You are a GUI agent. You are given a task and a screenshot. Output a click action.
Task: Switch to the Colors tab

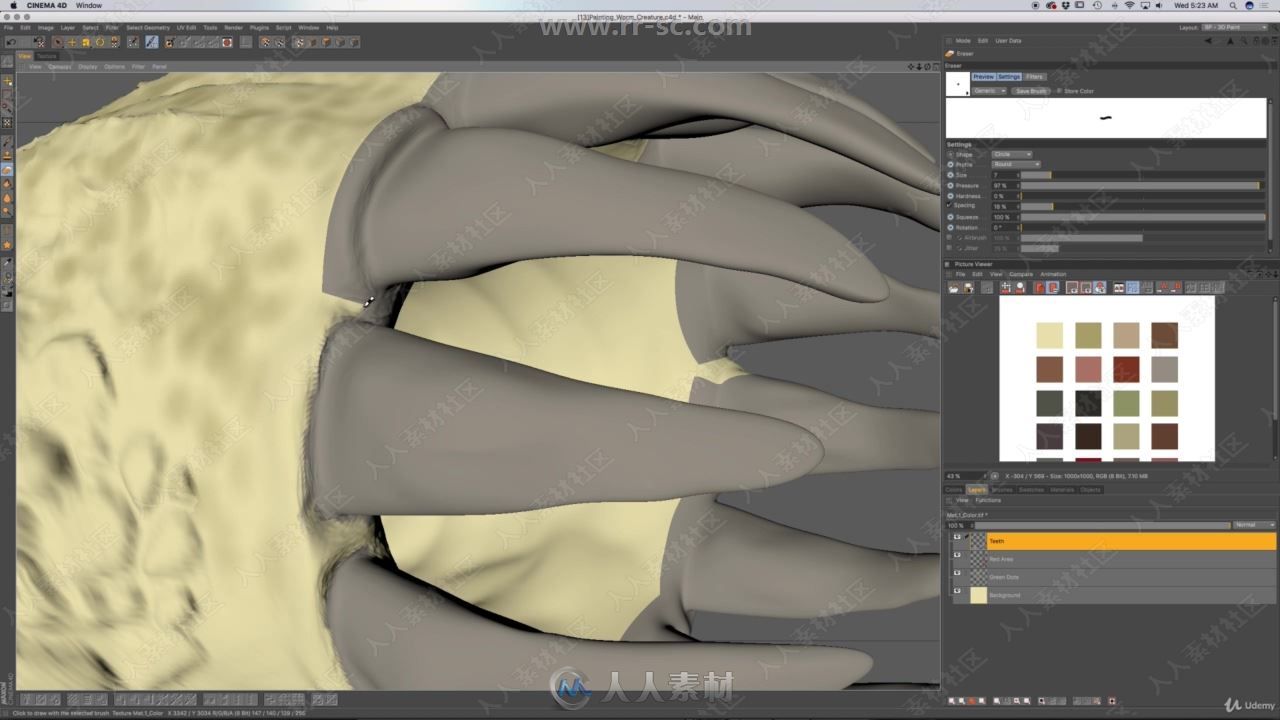click(x=954, y=490)
